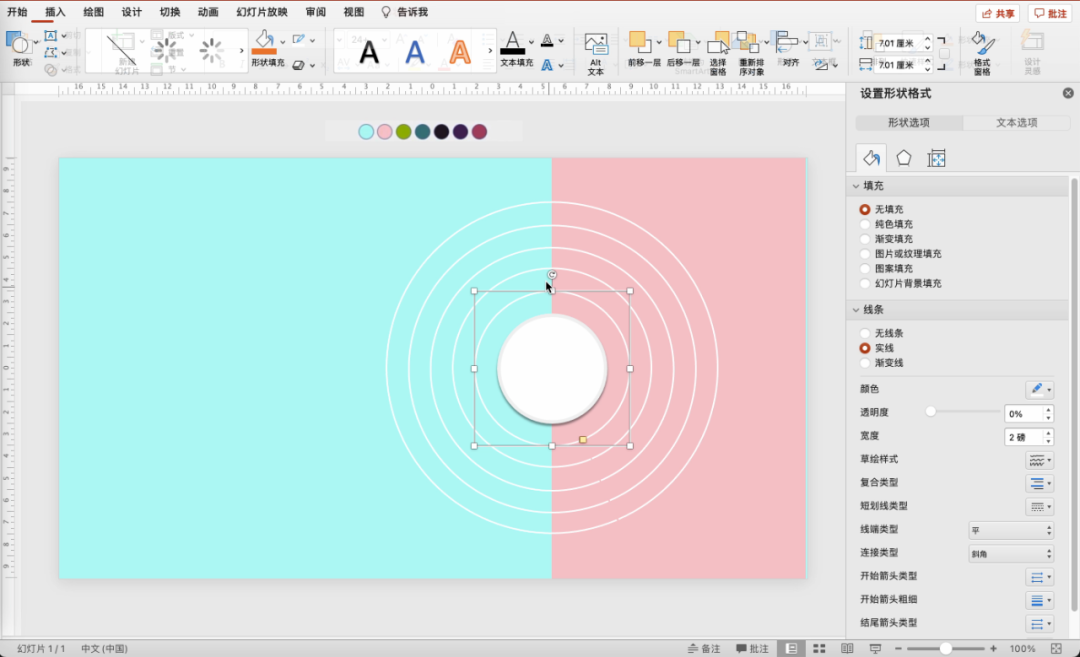Select the Size & Properties icon in panel
The height and width of the screenshot is (657, 1080).
[x=936, y=158]
